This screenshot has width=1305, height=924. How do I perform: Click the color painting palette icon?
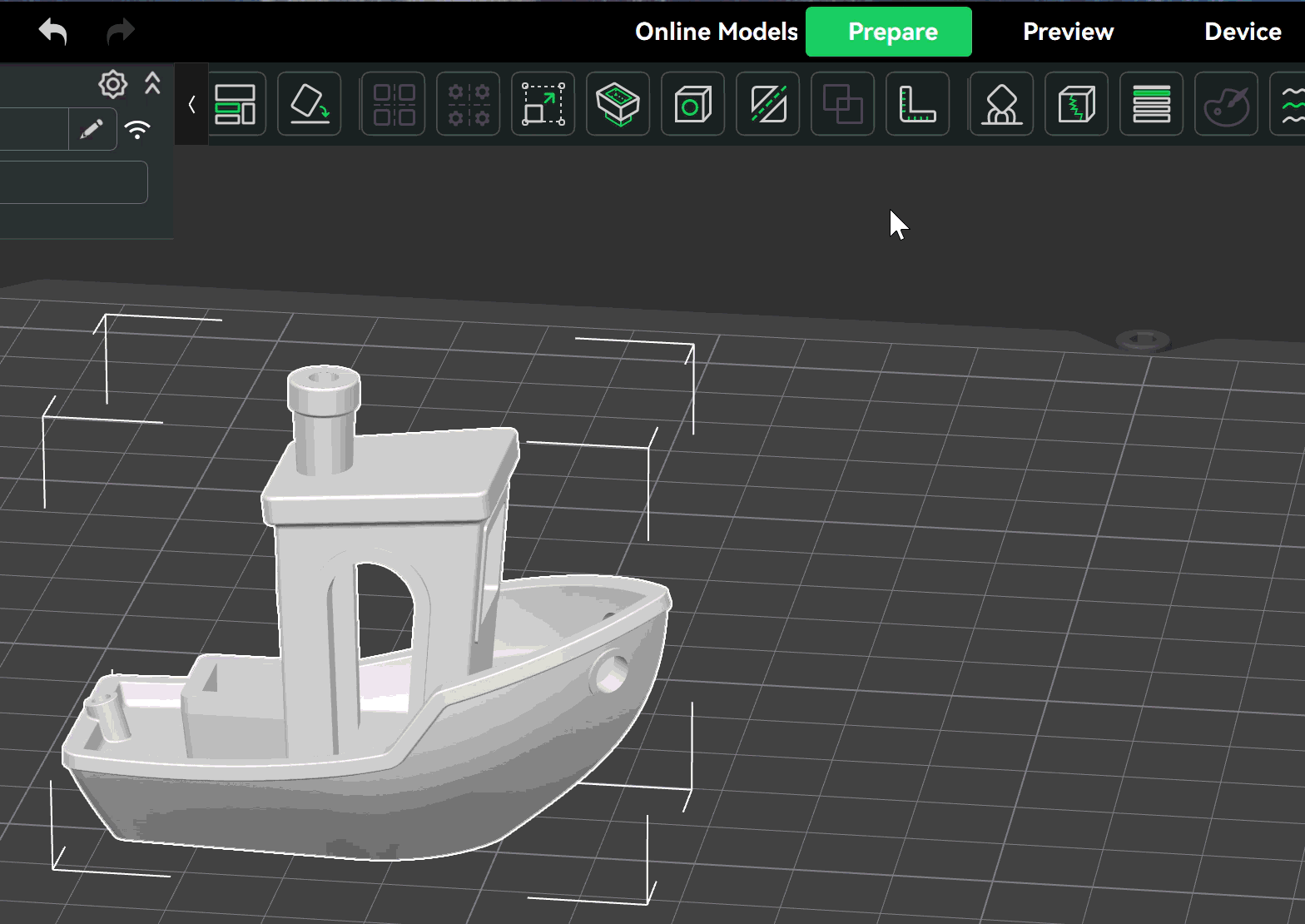pyautogui.click(x=1227, y=104)
